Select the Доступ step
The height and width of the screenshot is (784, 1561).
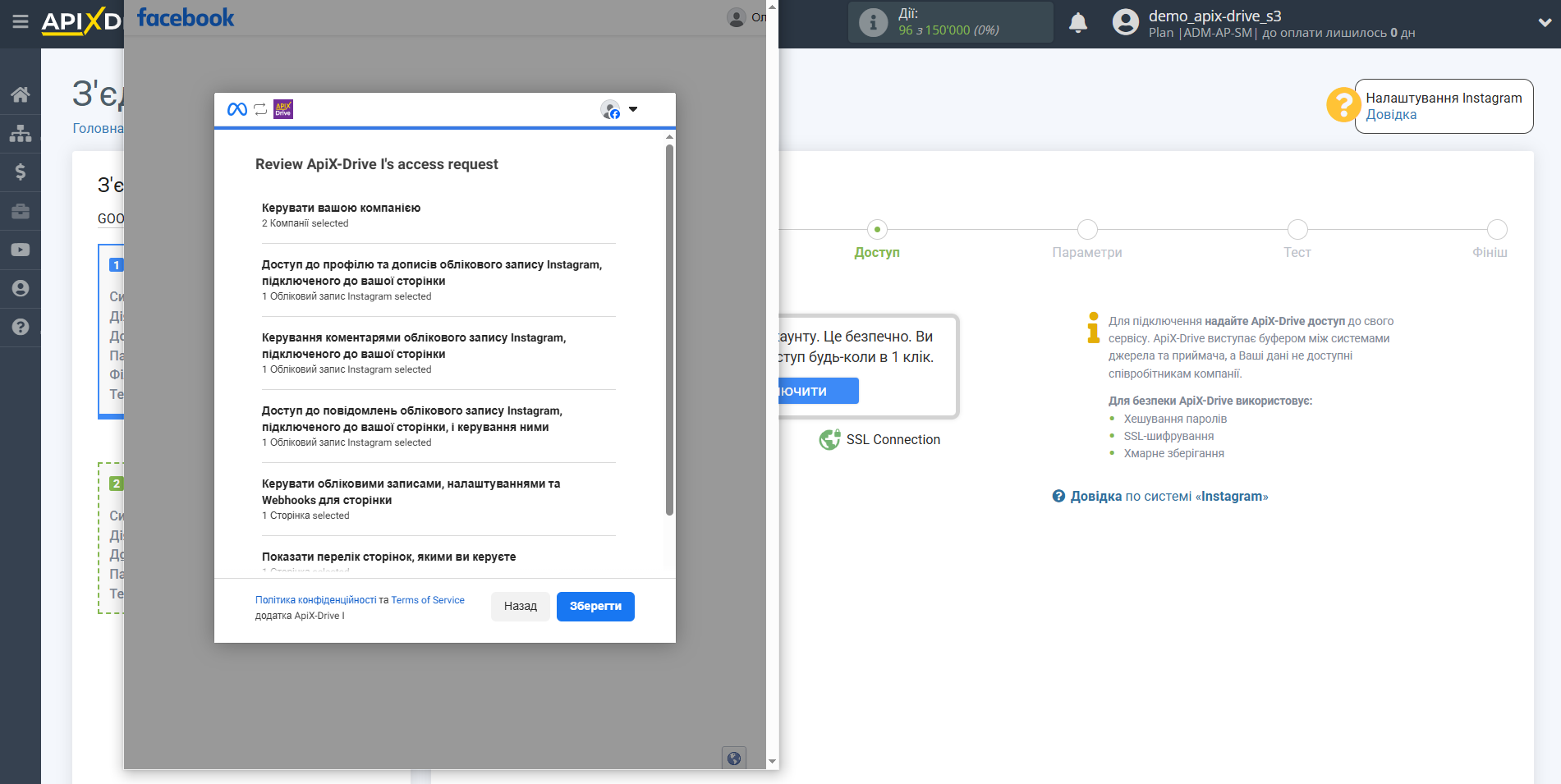(877, 240)
